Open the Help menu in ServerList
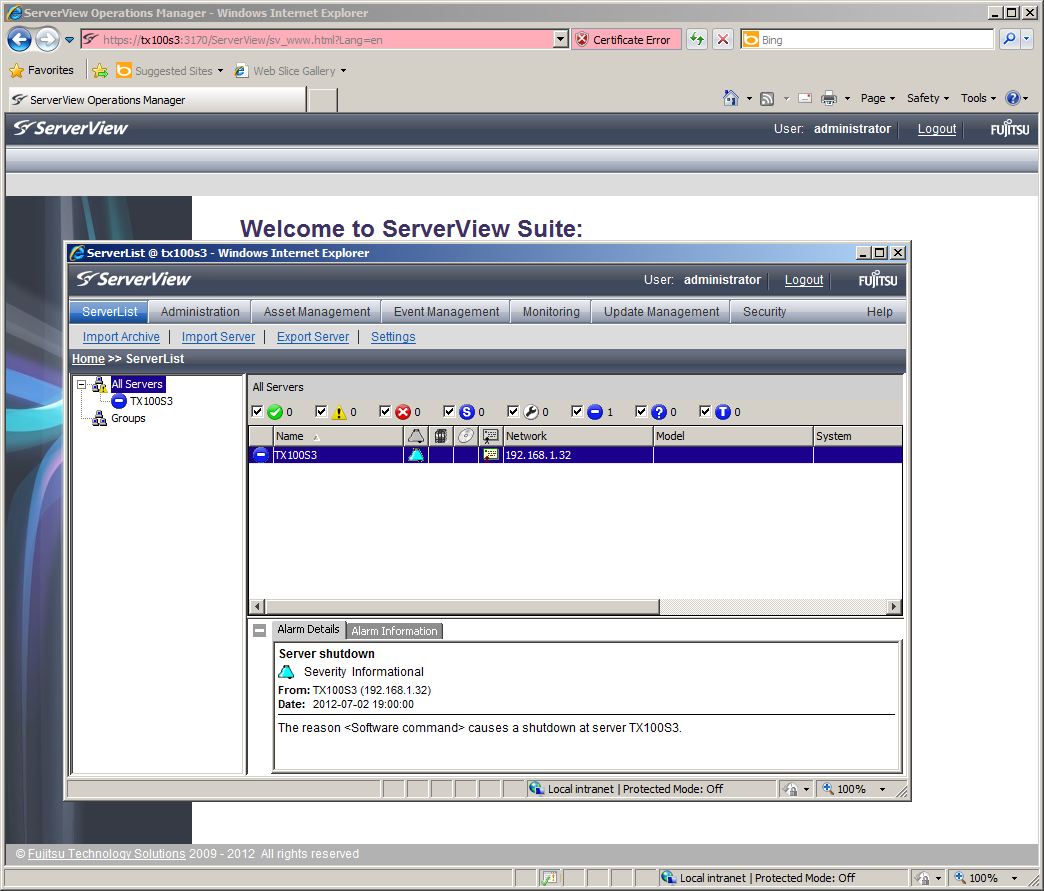This screenshot has width=1044, height=891. pyautogui.click(x=879, y=312)
